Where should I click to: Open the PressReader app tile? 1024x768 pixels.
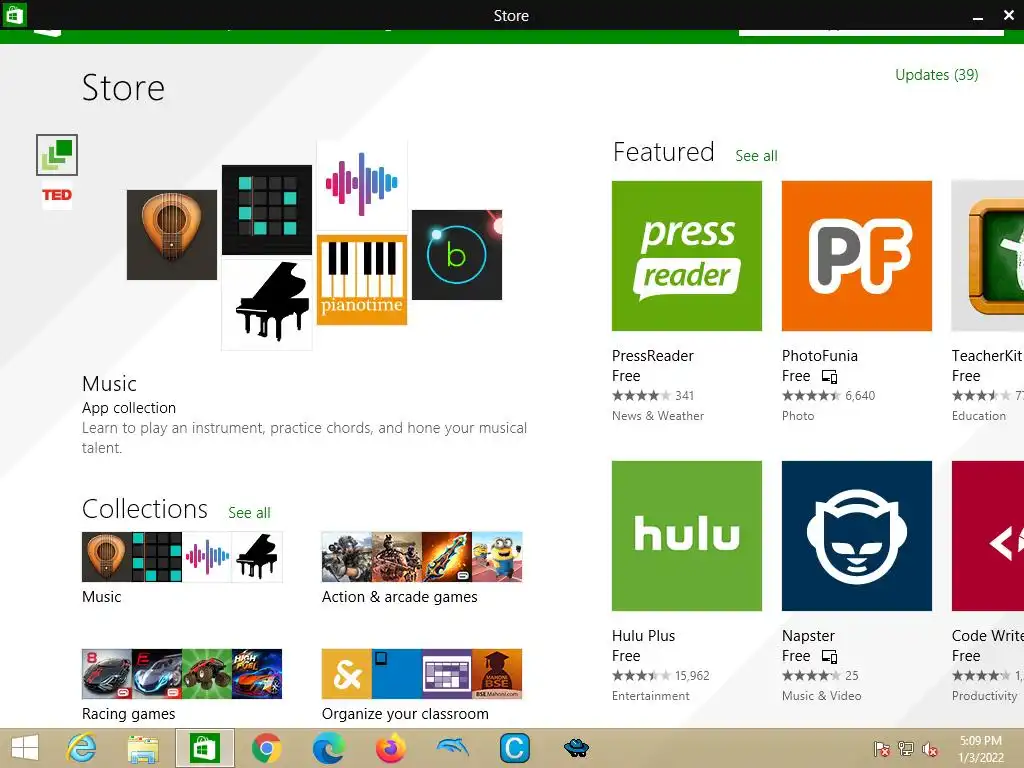tap(686, 255)
